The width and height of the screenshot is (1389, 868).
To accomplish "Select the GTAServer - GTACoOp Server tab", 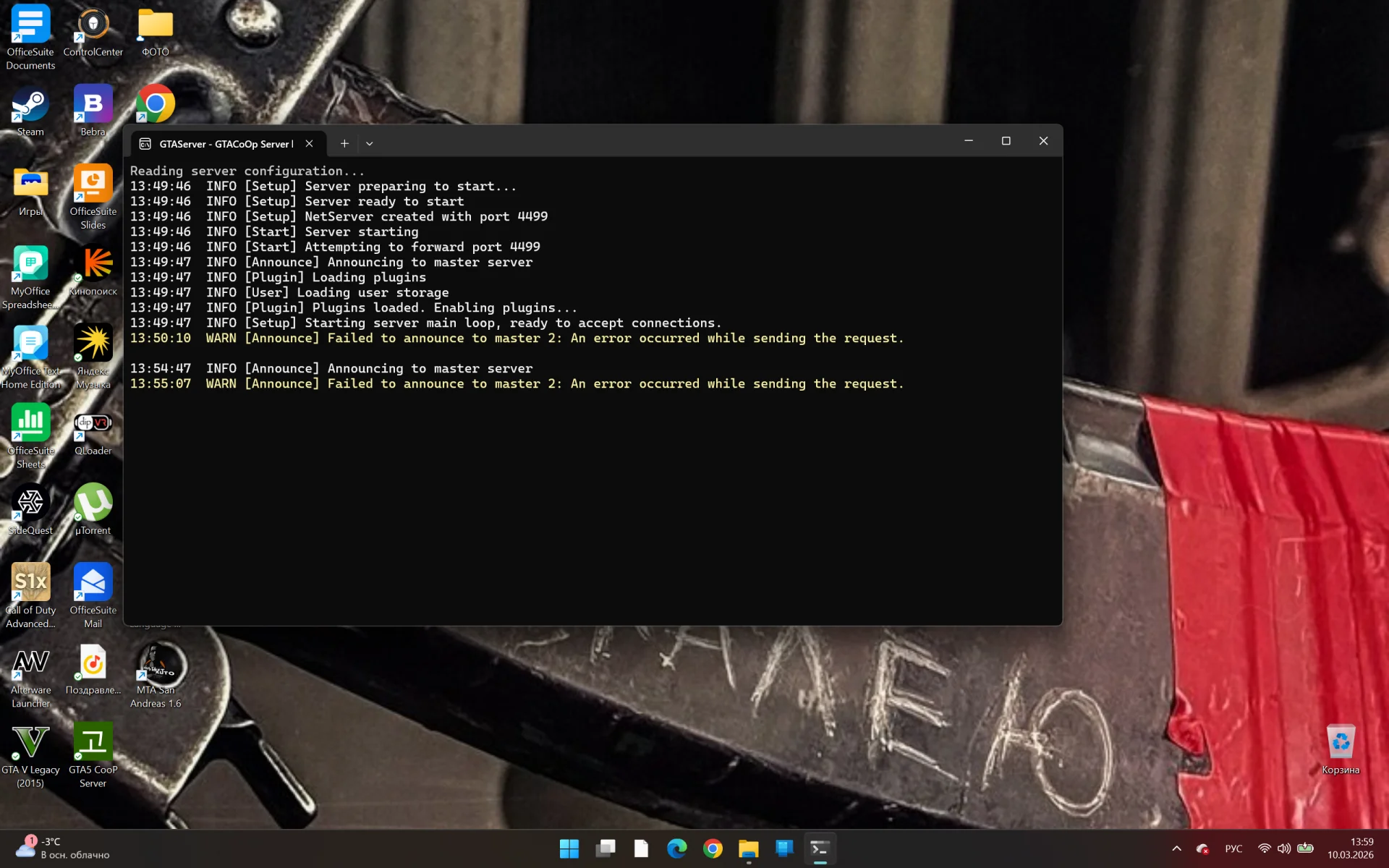I will point(226,144).
